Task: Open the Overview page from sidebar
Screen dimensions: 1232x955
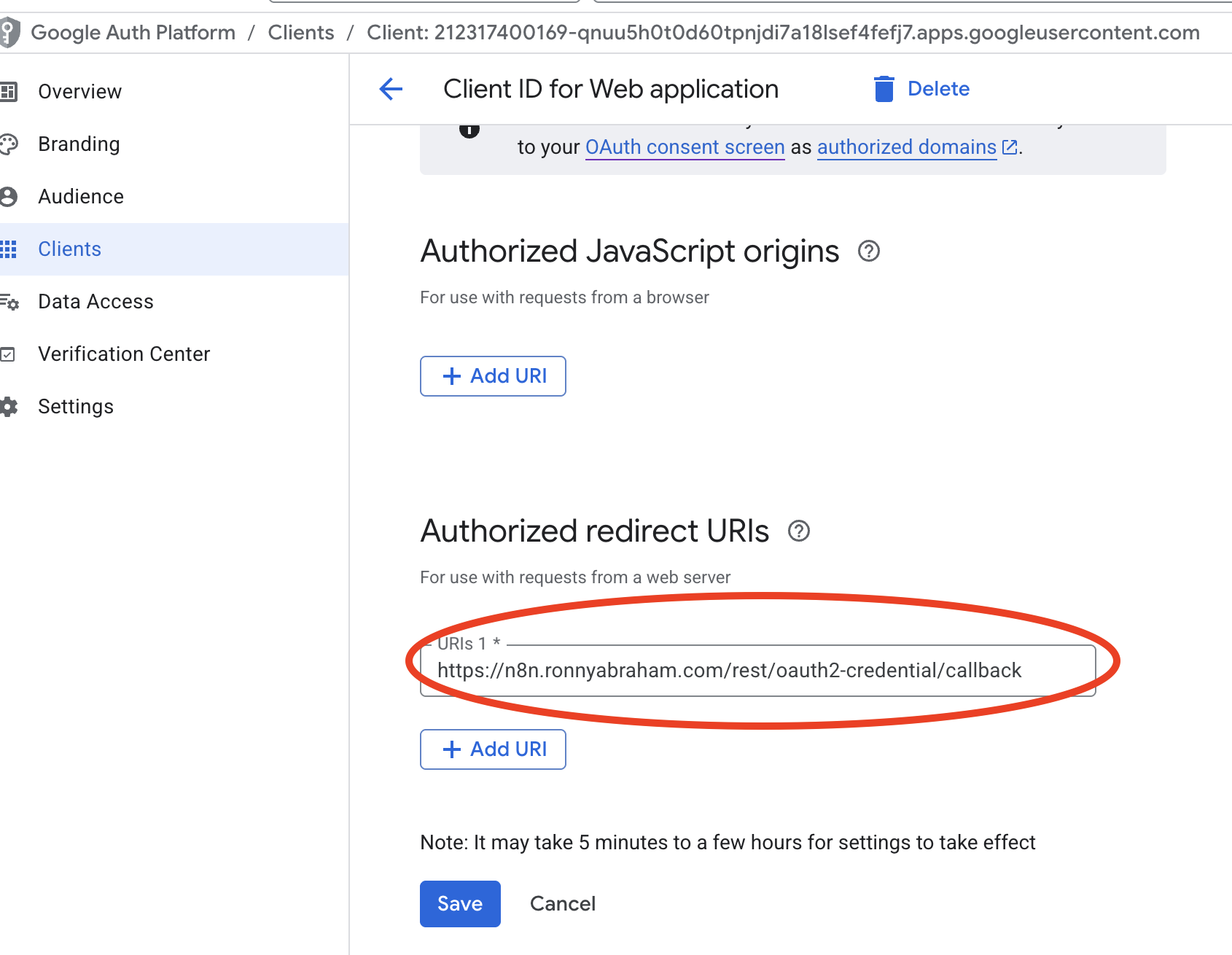Action: [x=79, y=92]
